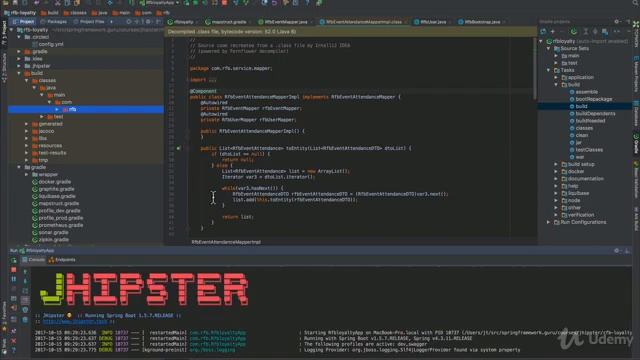Click the plus icon in Gradle panel
Image resolution: width=640 pixels, height=360 pixels.
coord(553,31)
